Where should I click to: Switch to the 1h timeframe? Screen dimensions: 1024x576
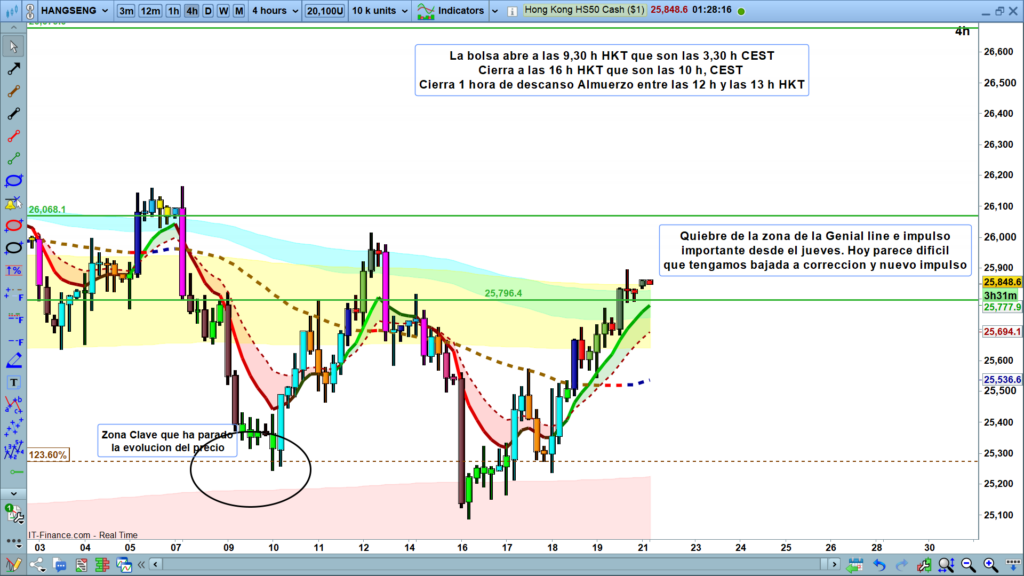click(x=173, y=11)
